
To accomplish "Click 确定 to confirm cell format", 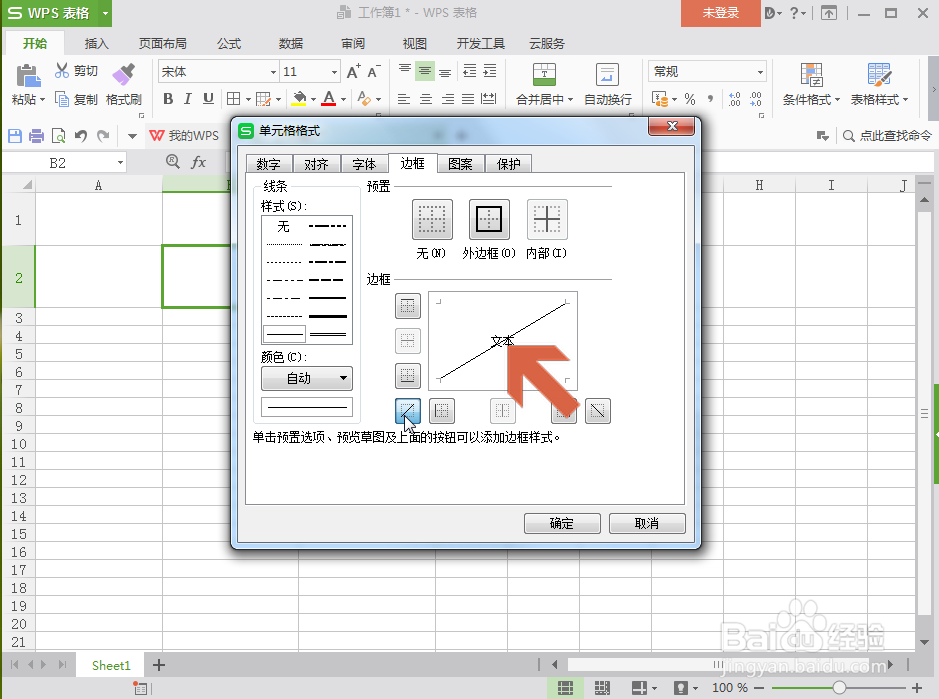I will click(x=562, y=524).
